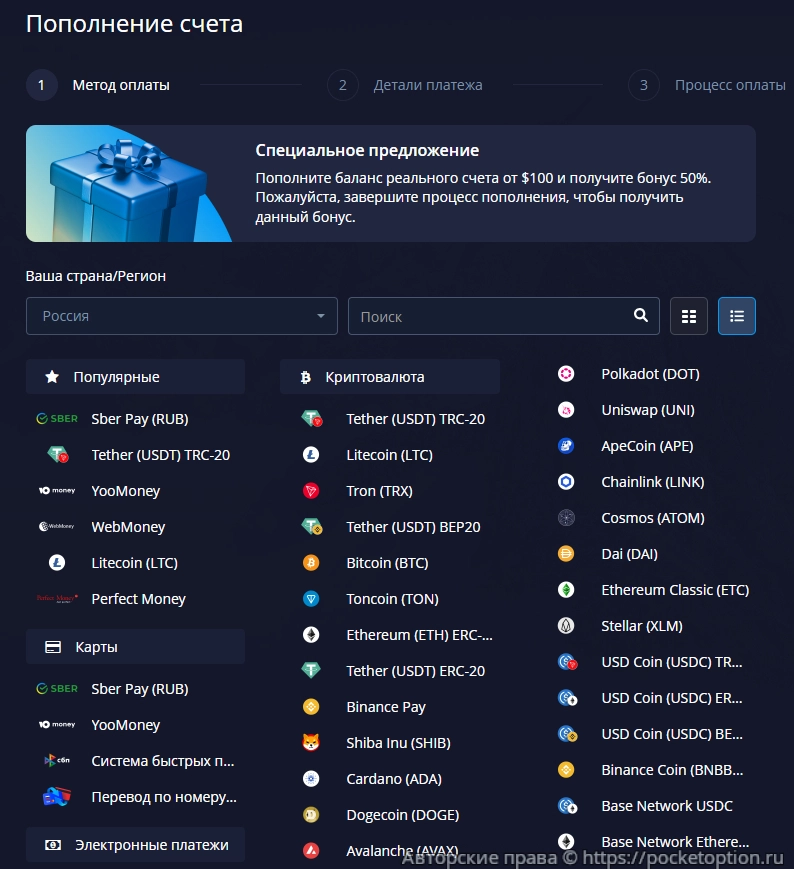The width and height of the screenshot is (794, 869).
Task: Select USD Coin (USDC) ER... method
Action: tap(672, 698)
